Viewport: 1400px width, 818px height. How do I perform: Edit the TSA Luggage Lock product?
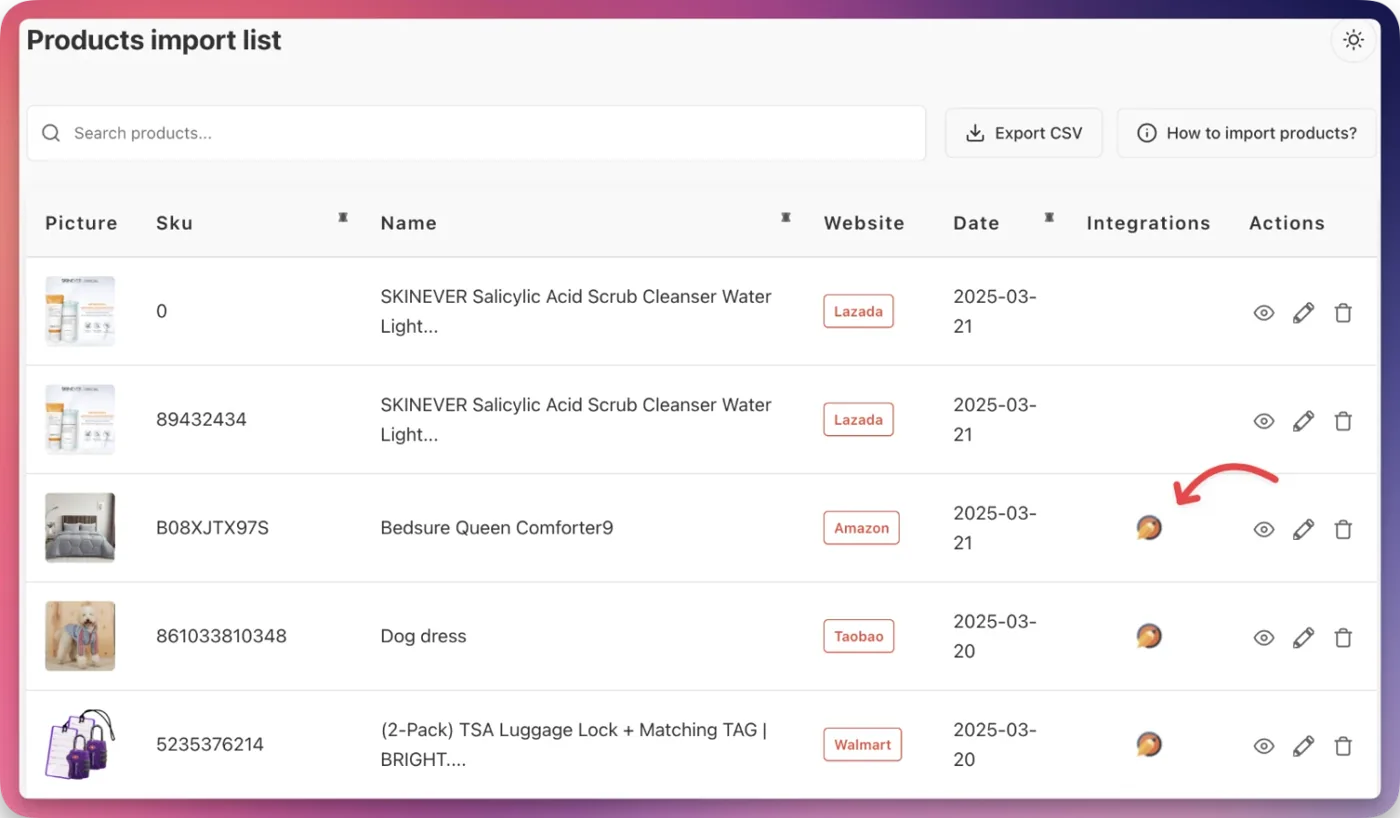click(1303, 745)
